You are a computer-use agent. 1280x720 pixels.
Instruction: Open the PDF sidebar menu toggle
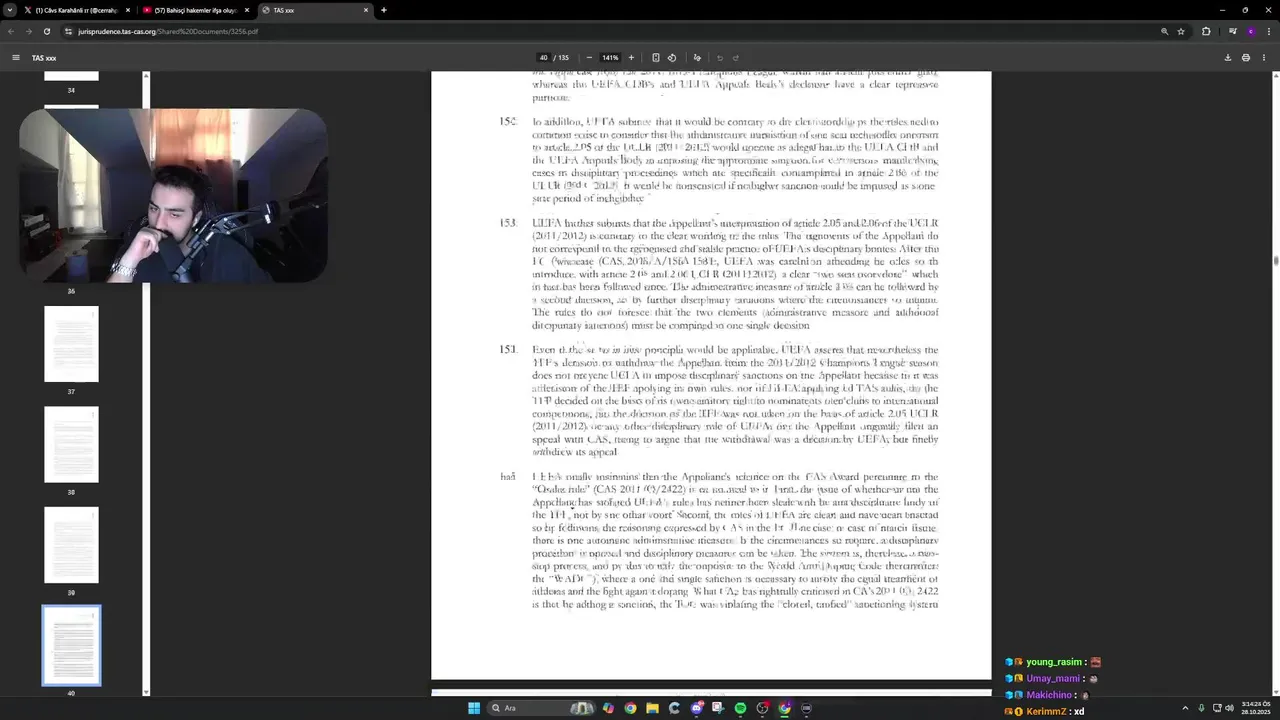pyautogui.click(x=15, y=58)
